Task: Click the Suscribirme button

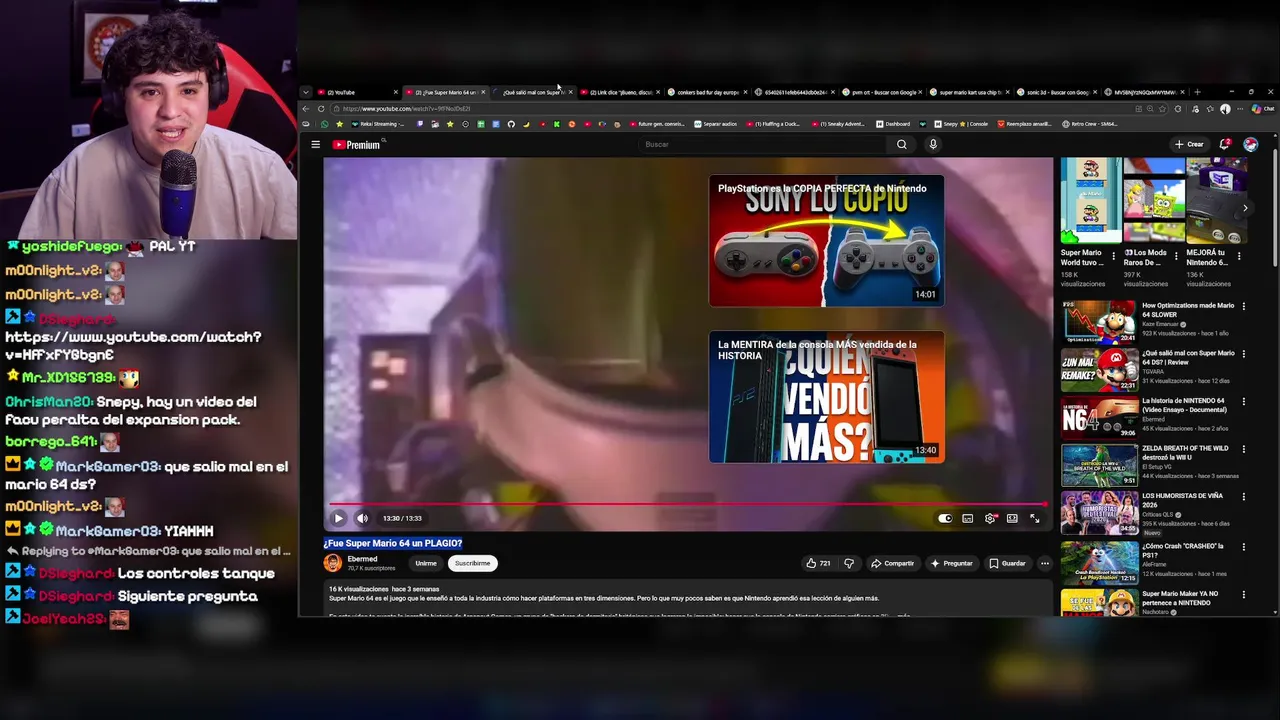Action: 472,563
